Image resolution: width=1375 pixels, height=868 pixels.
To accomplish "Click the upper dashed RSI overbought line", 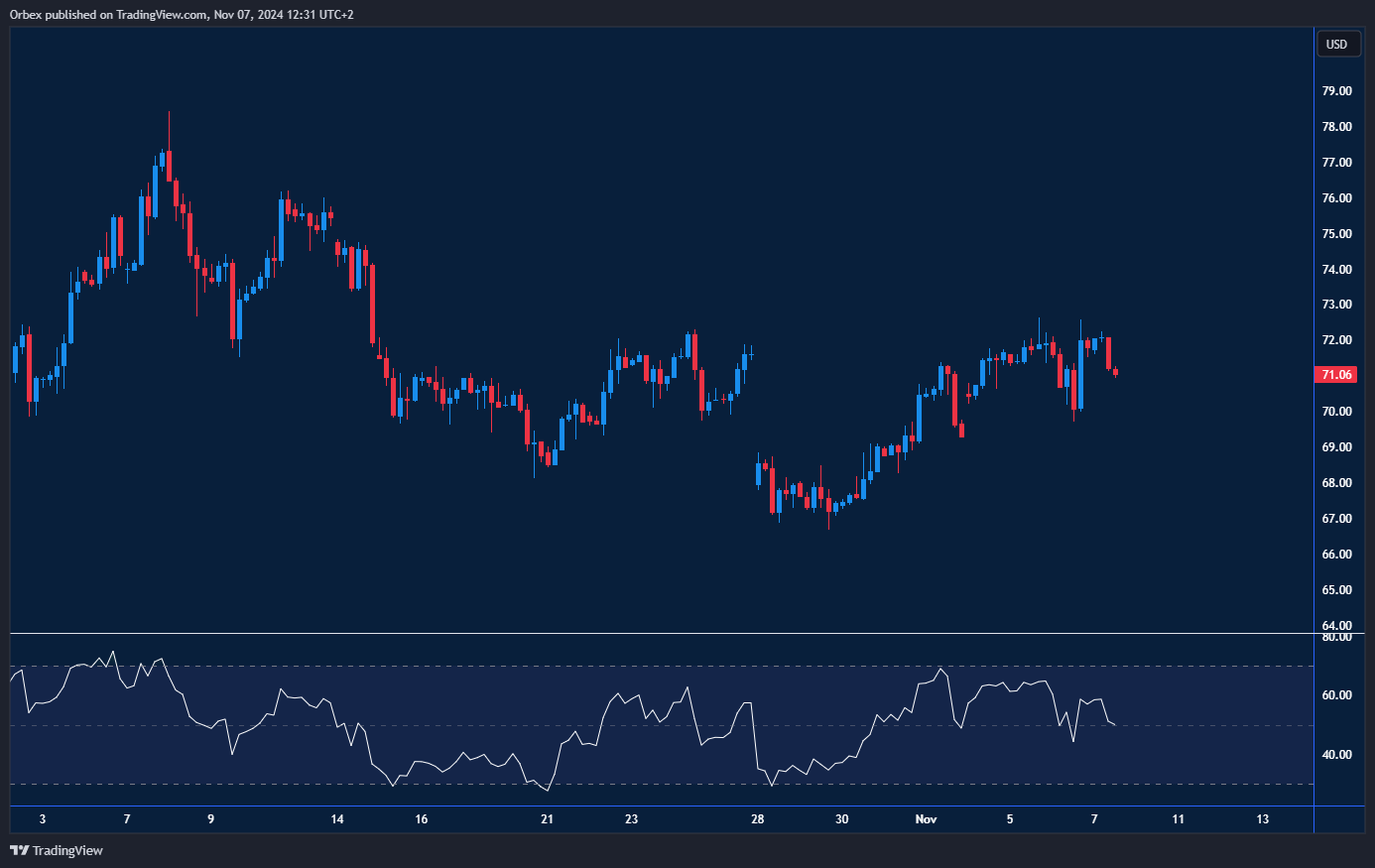I will (655, 666).
